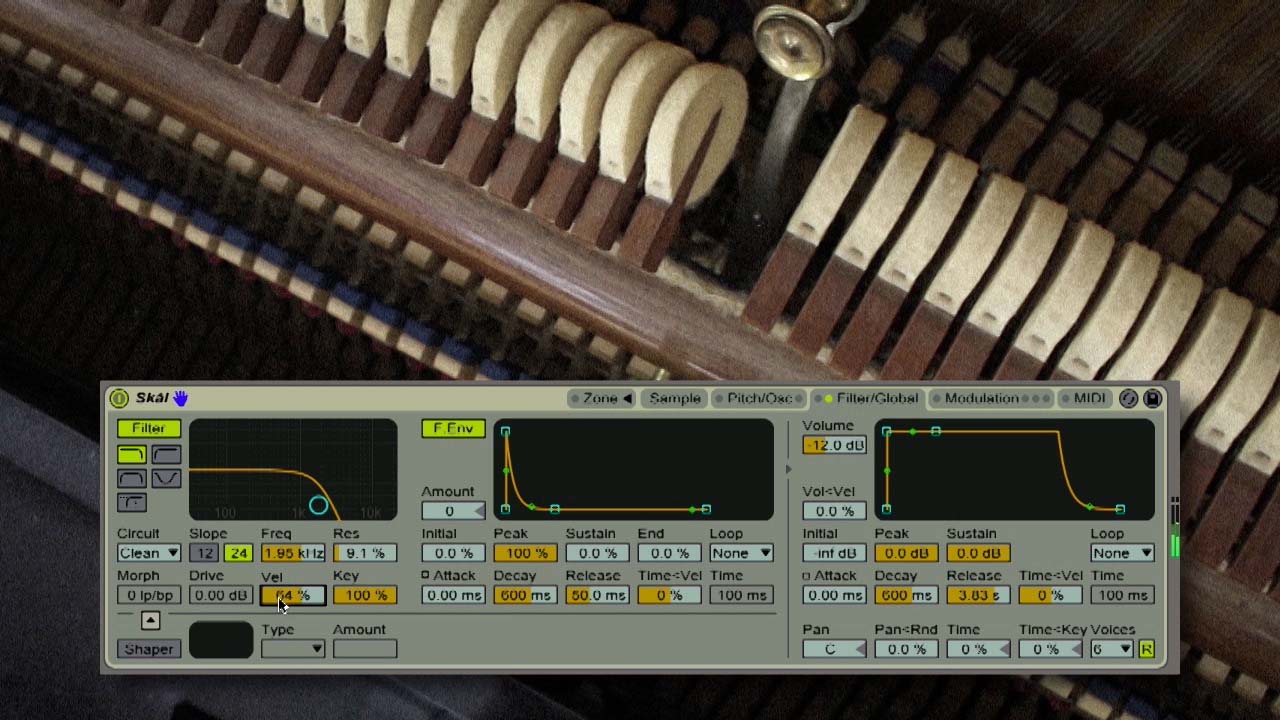The image size is (1280, 720).
Task: Click the Shaper section button
Action: [148, 649]
